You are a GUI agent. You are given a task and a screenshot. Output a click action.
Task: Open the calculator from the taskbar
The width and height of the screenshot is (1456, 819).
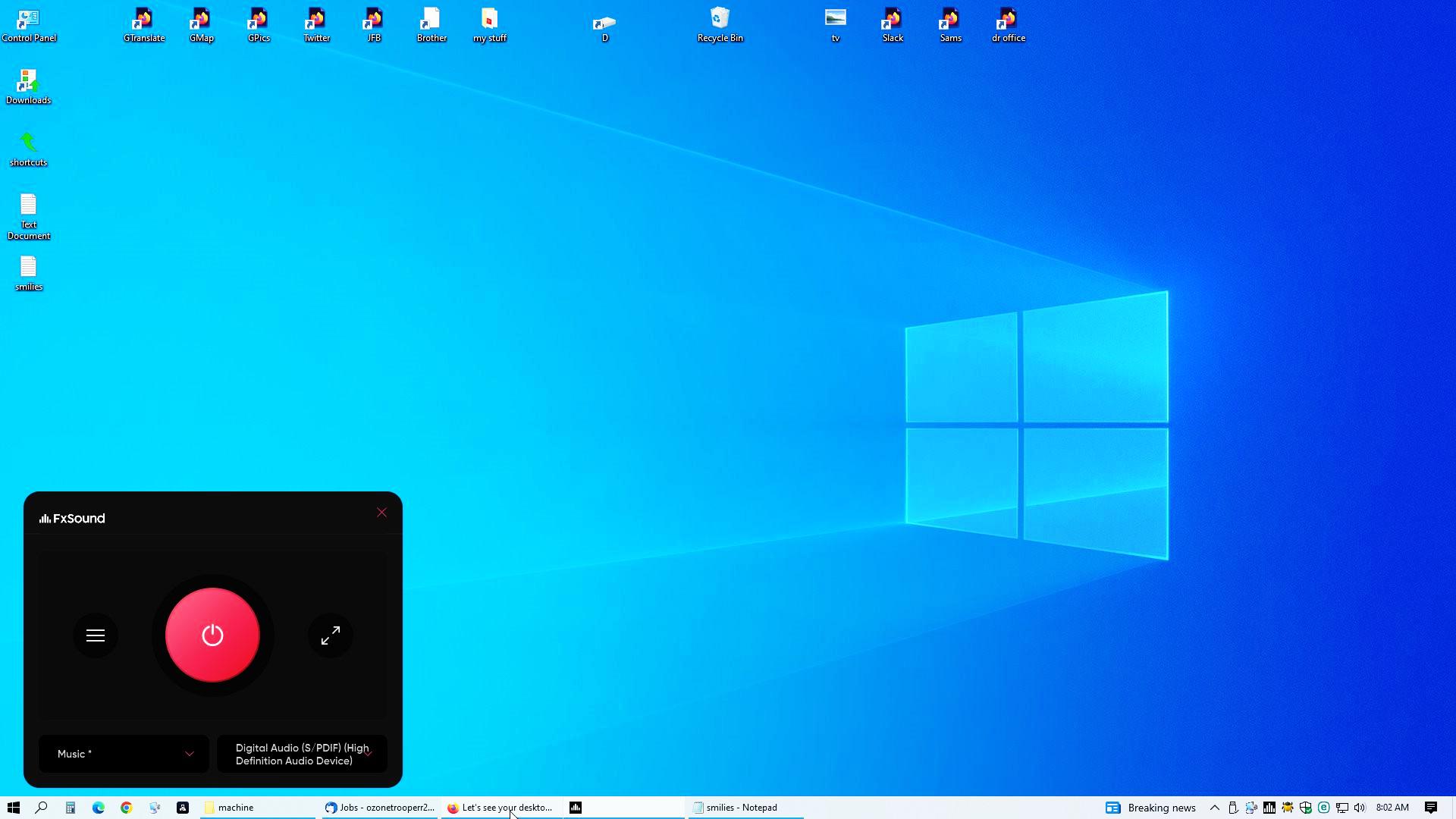coord(70,808)
